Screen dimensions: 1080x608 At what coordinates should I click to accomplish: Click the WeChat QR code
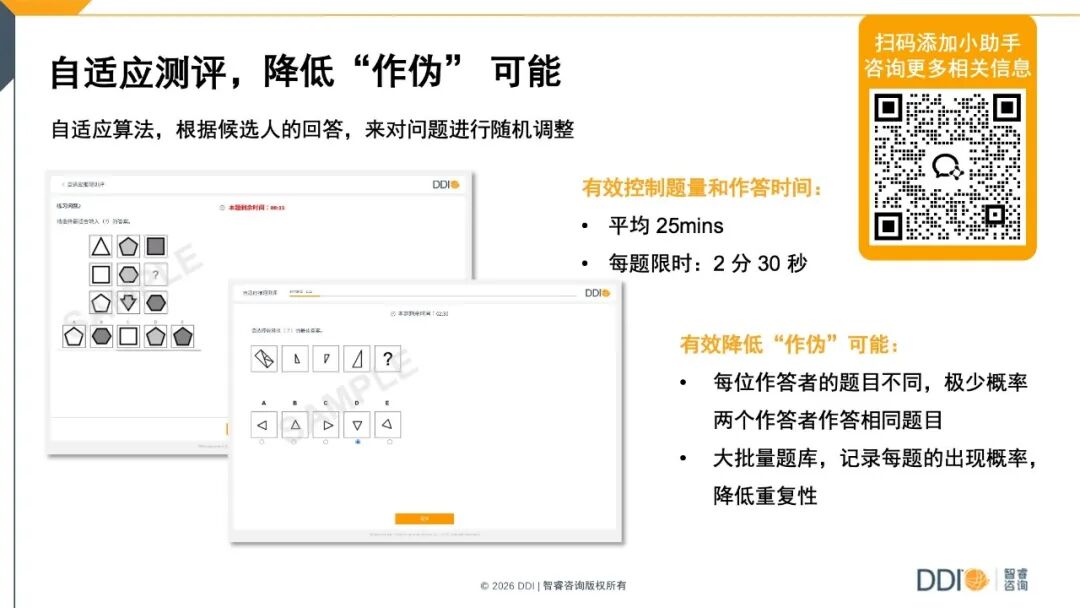(947, 167)
